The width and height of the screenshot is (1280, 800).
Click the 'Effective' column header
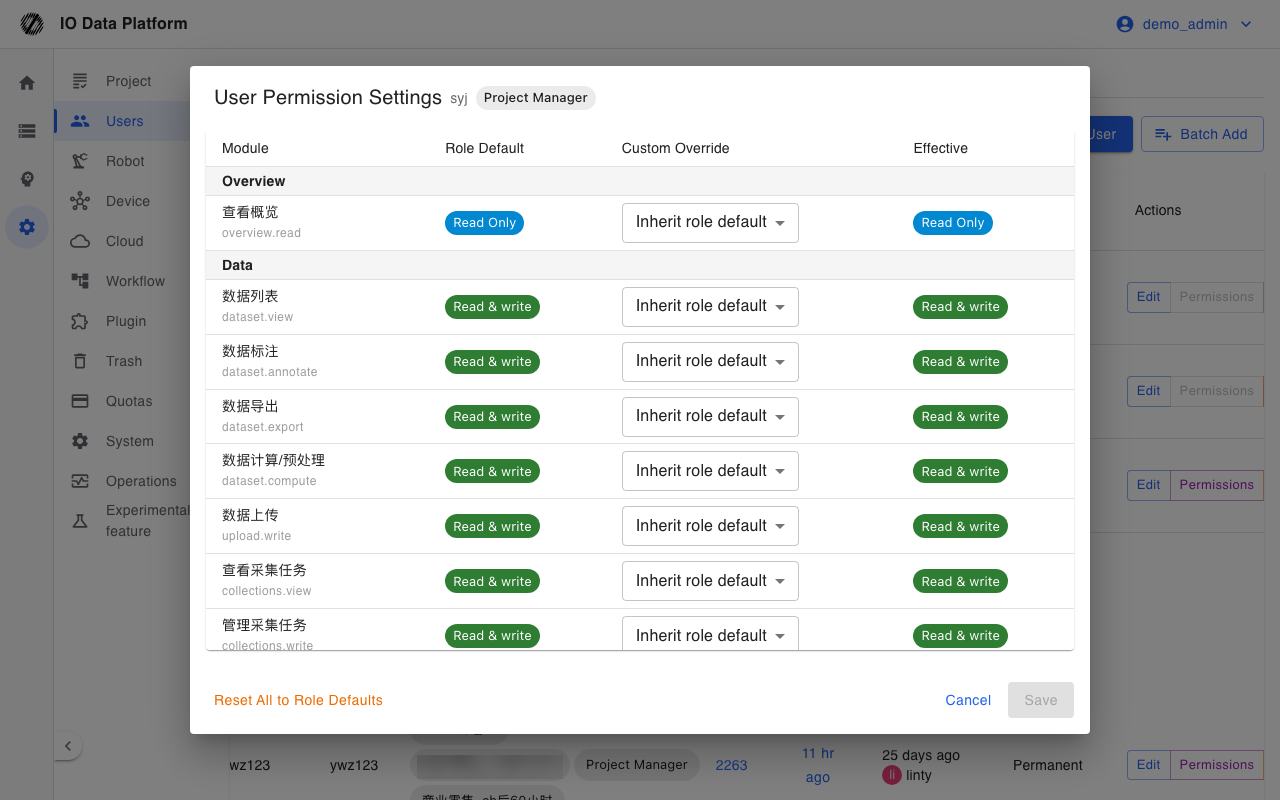[x=941, y=148]
